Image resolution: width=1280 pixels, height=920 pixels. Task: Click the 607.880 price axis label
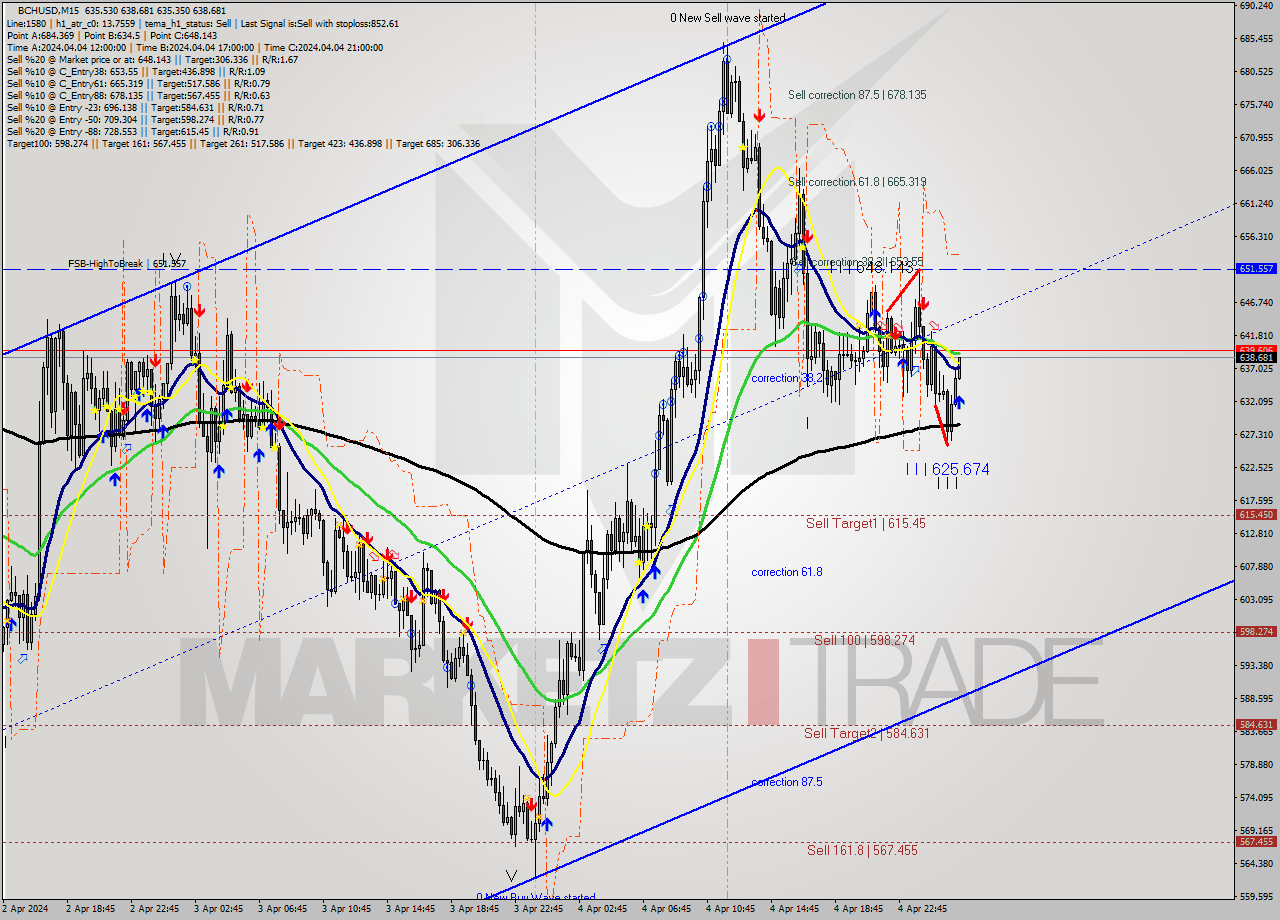pyautogui.click(x=1256, y=566)
